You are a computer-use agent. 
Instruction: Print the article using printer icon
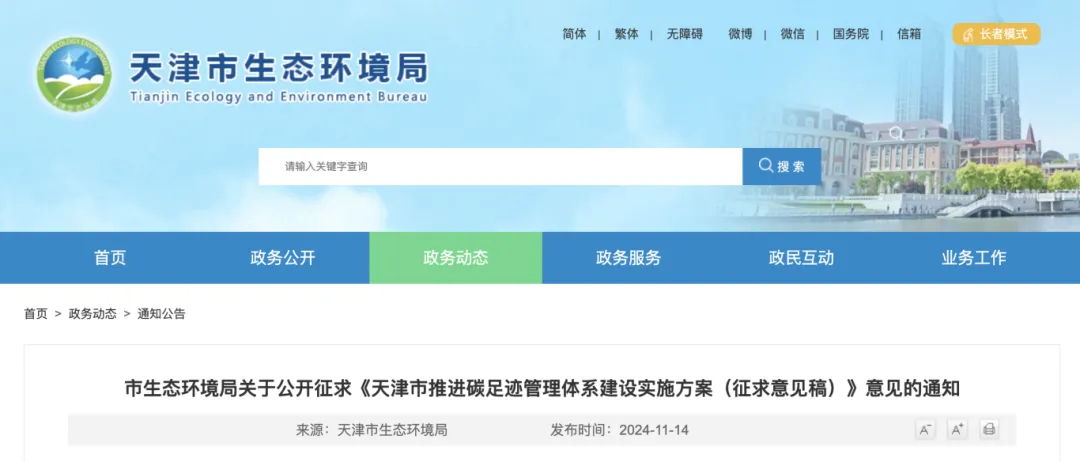click(x=989, y=430)
